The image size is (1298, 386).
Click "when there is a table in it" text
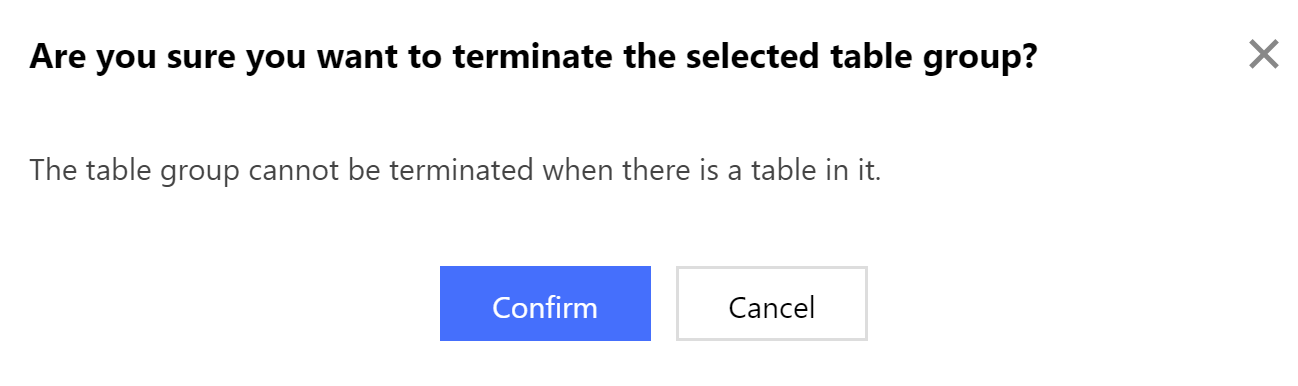coord(710,169)
